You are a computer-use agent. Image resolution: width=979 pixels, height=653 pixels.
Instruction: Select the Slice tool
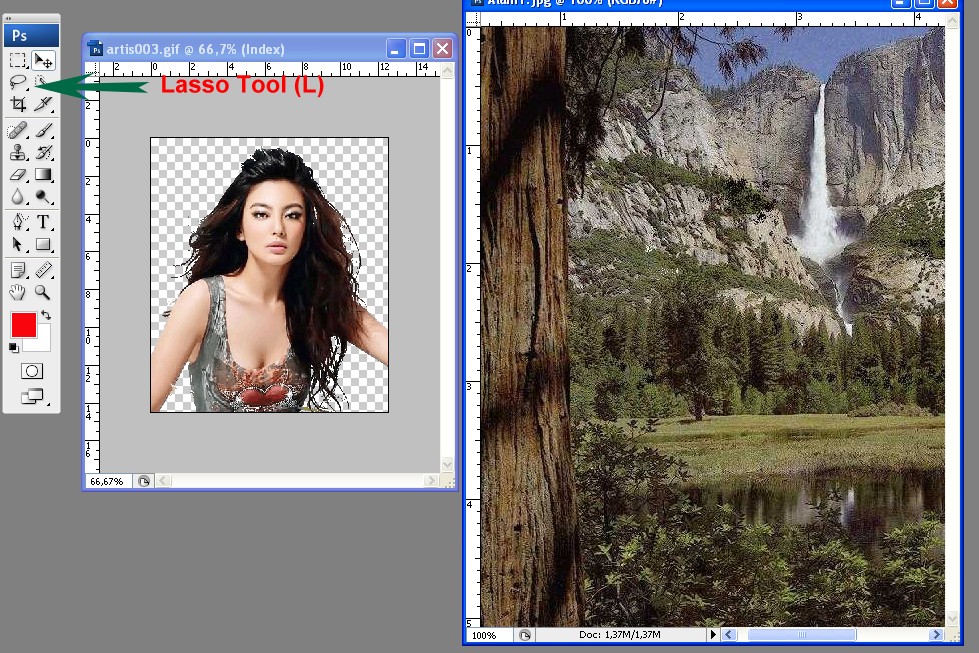click(43, 104)
